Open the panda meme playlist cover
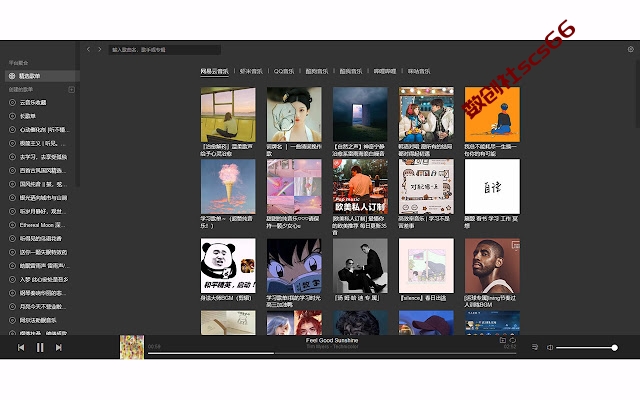 pyautogui.click(x=228, y=266)
